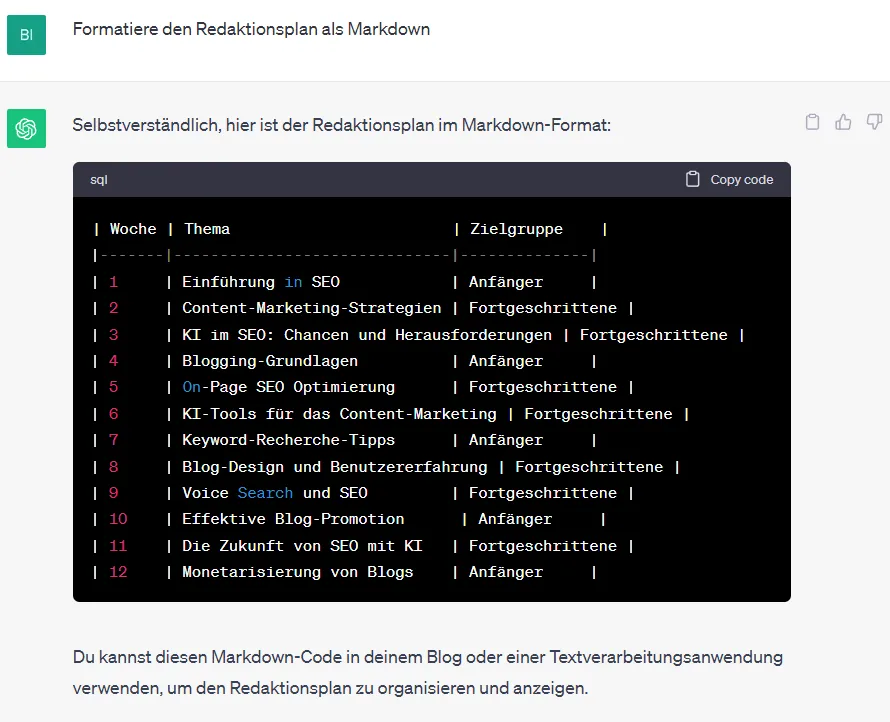Click the 'Zielgruppe' column header

click(516, 229)
